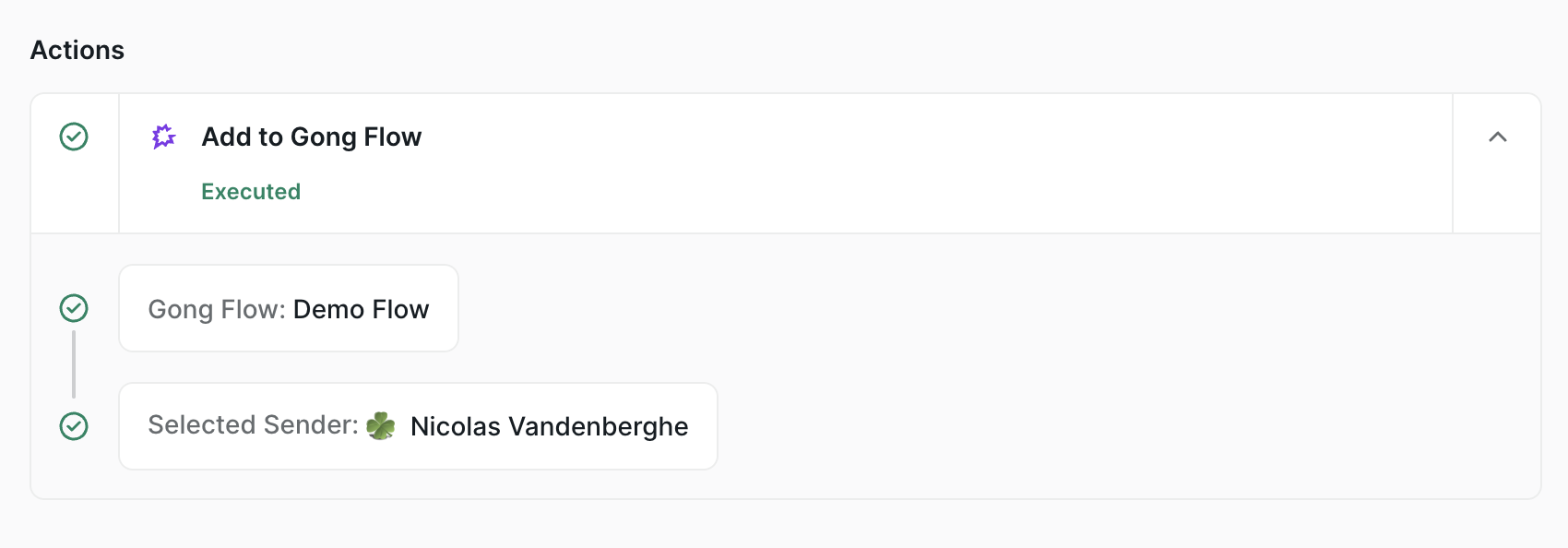
Task: Toggle the execution status checkmark in the header
Action: (x=74, y=137)
